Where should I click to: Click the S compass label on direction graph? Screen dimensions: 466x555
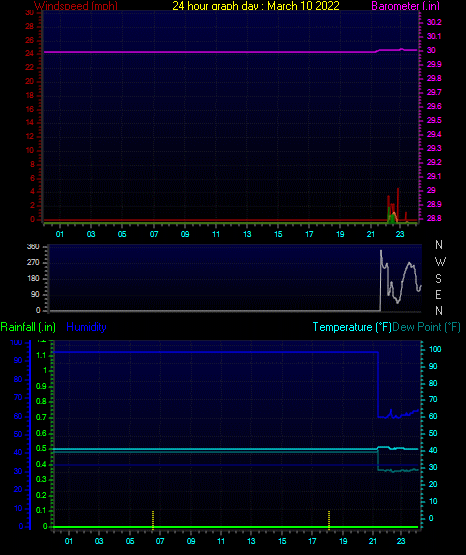tap(438, 279)
